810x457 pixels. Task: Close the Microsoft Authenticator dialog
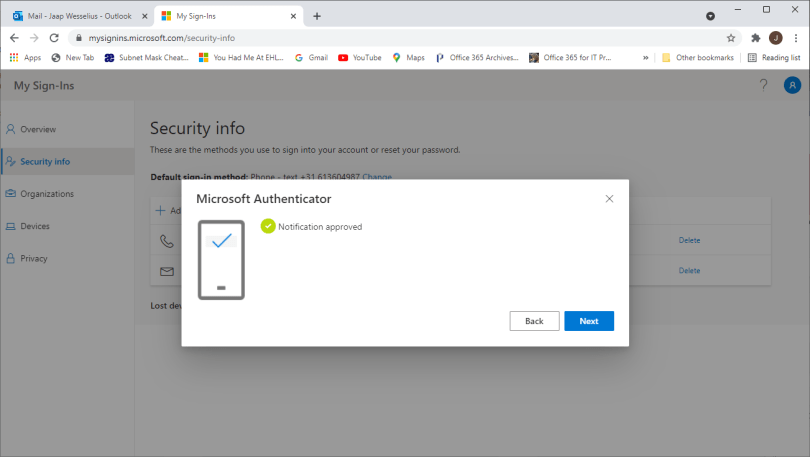click(610, 199)
